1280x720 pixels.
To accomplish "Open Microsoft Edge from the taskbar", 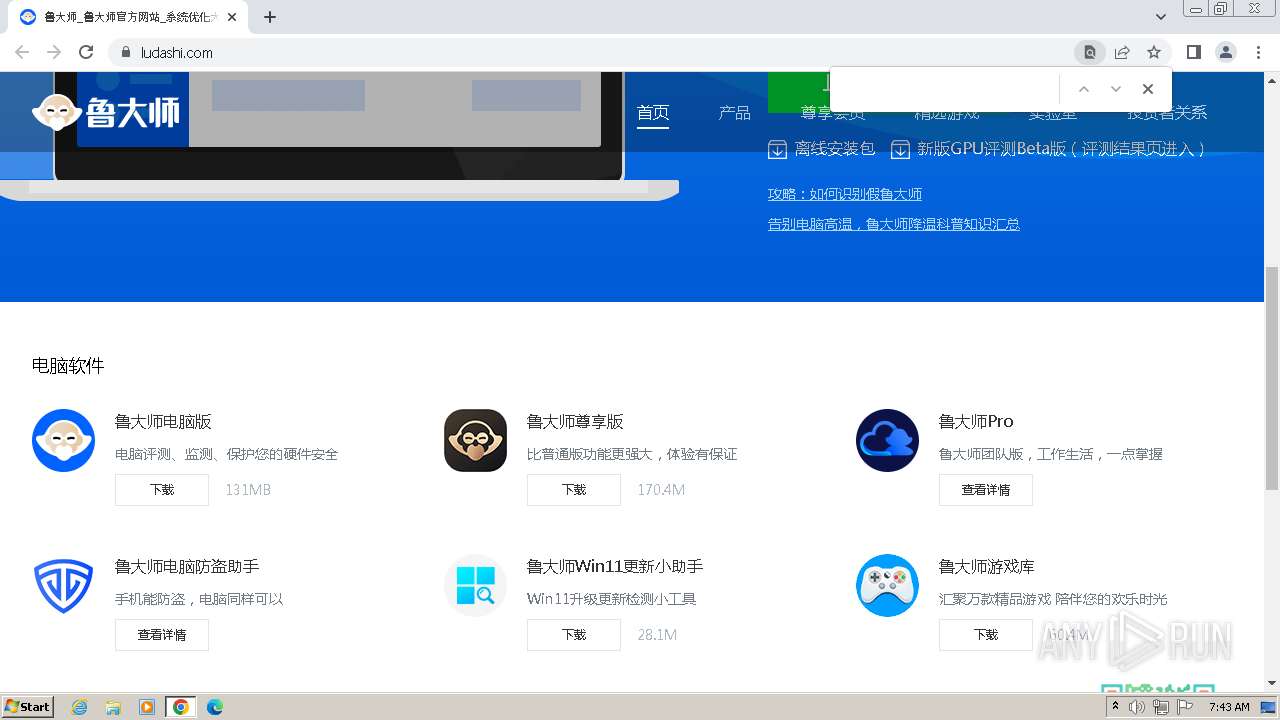I will [215, 707].
